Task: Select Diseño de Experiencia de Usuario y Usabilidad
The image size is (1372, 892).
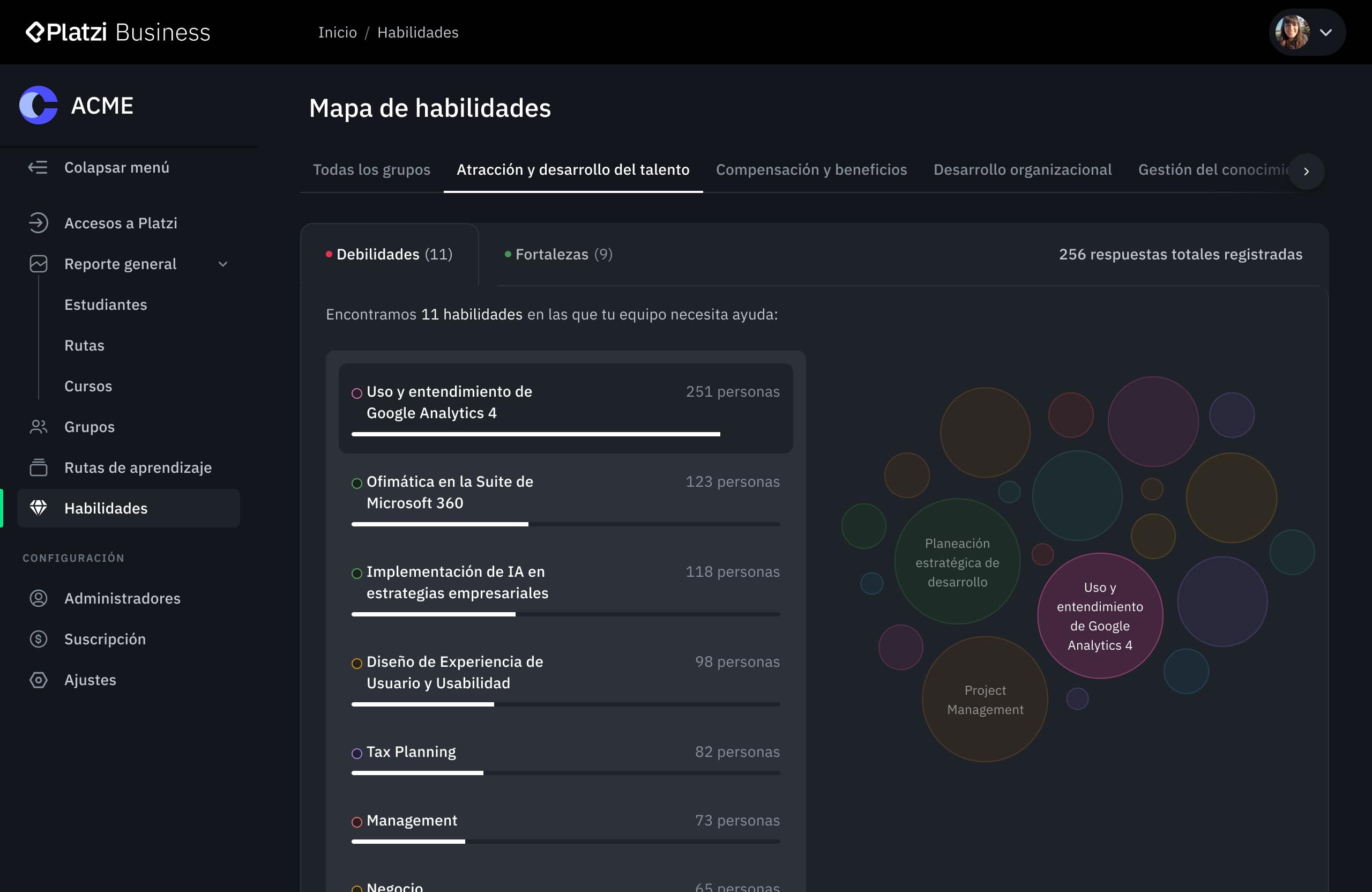Action: [565, 678]
